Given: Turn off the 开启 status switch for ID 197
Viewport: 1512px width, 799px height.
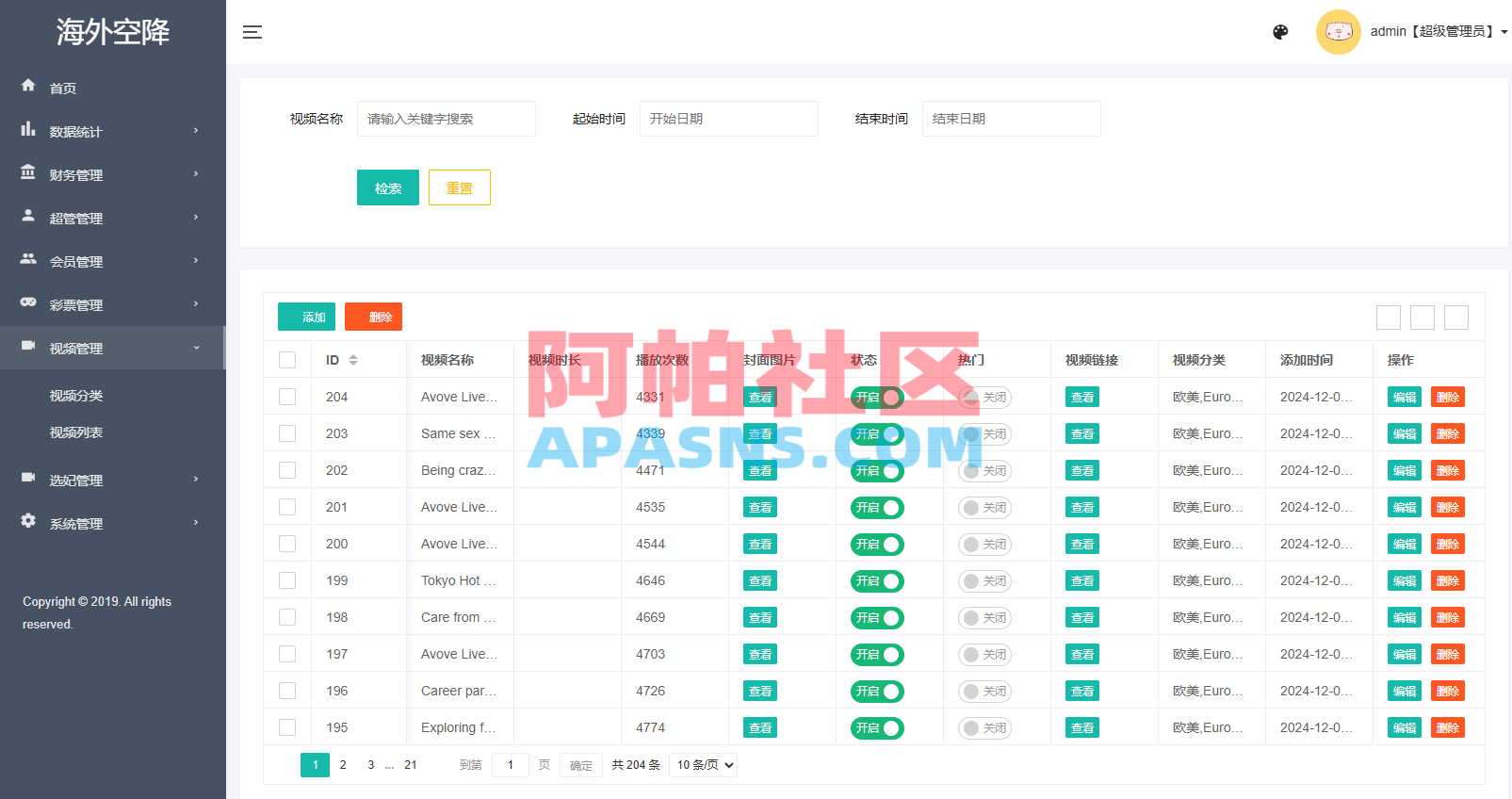Looking at the screenshot, I should 877,655.
